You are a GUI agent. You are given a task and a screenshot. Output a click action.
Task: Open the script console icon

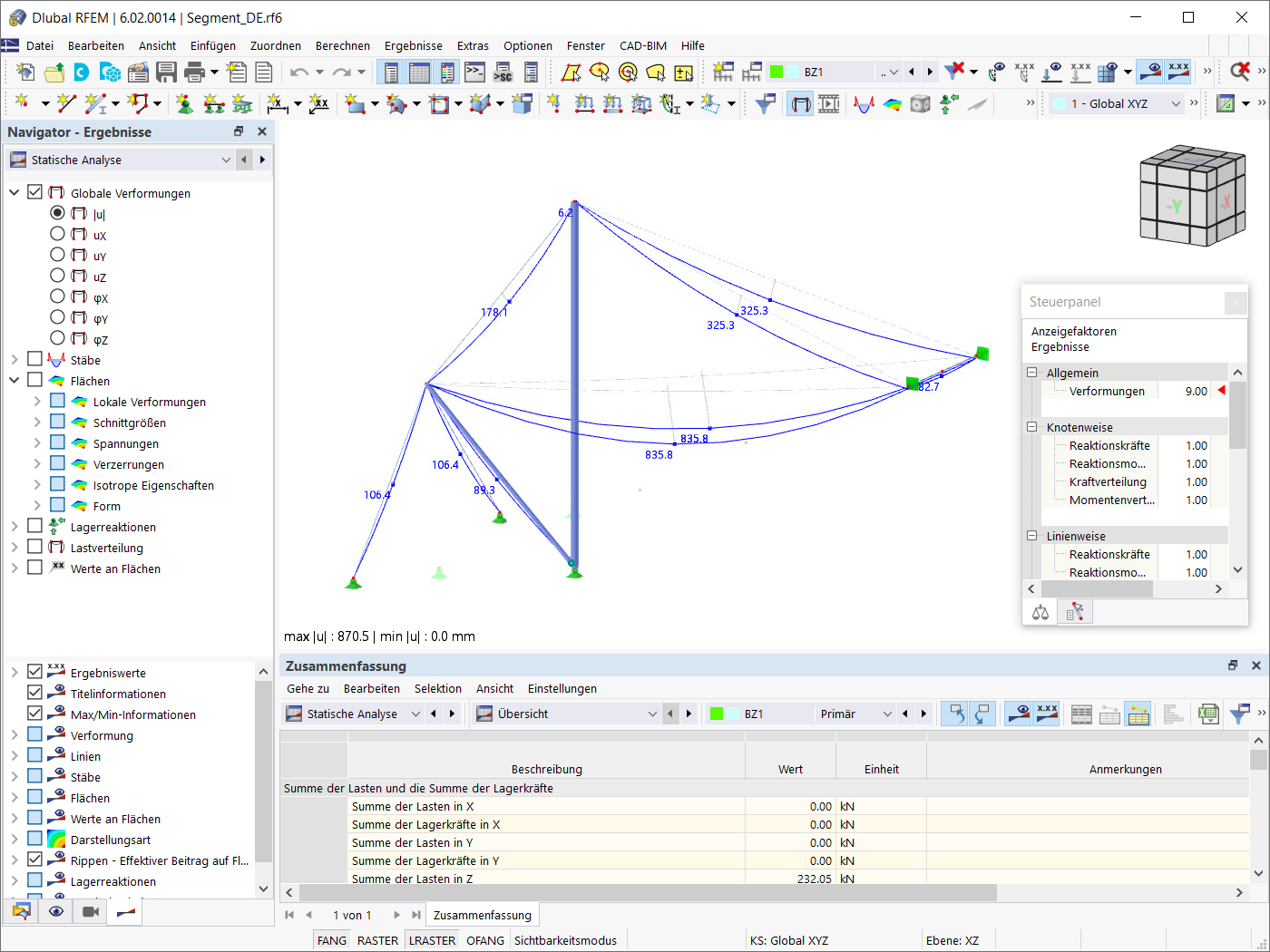[474, 73]
